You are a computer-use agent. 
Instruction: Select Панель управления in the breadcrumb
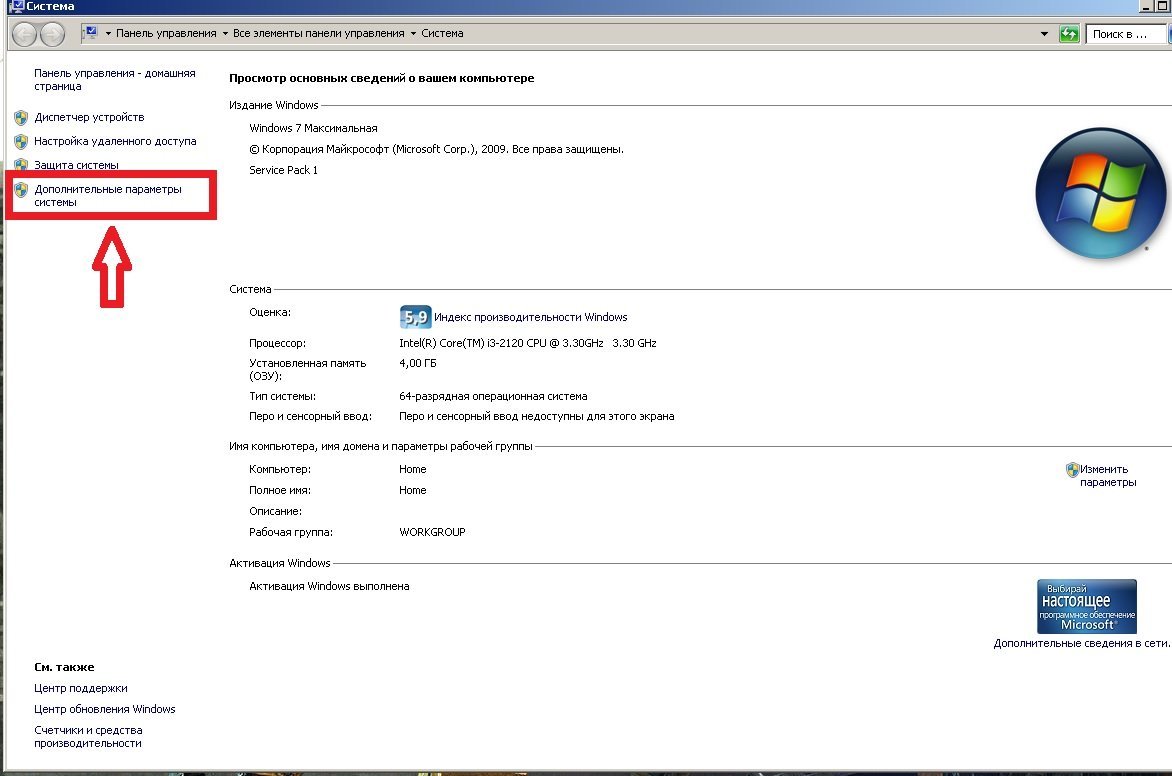coord(165,33)
